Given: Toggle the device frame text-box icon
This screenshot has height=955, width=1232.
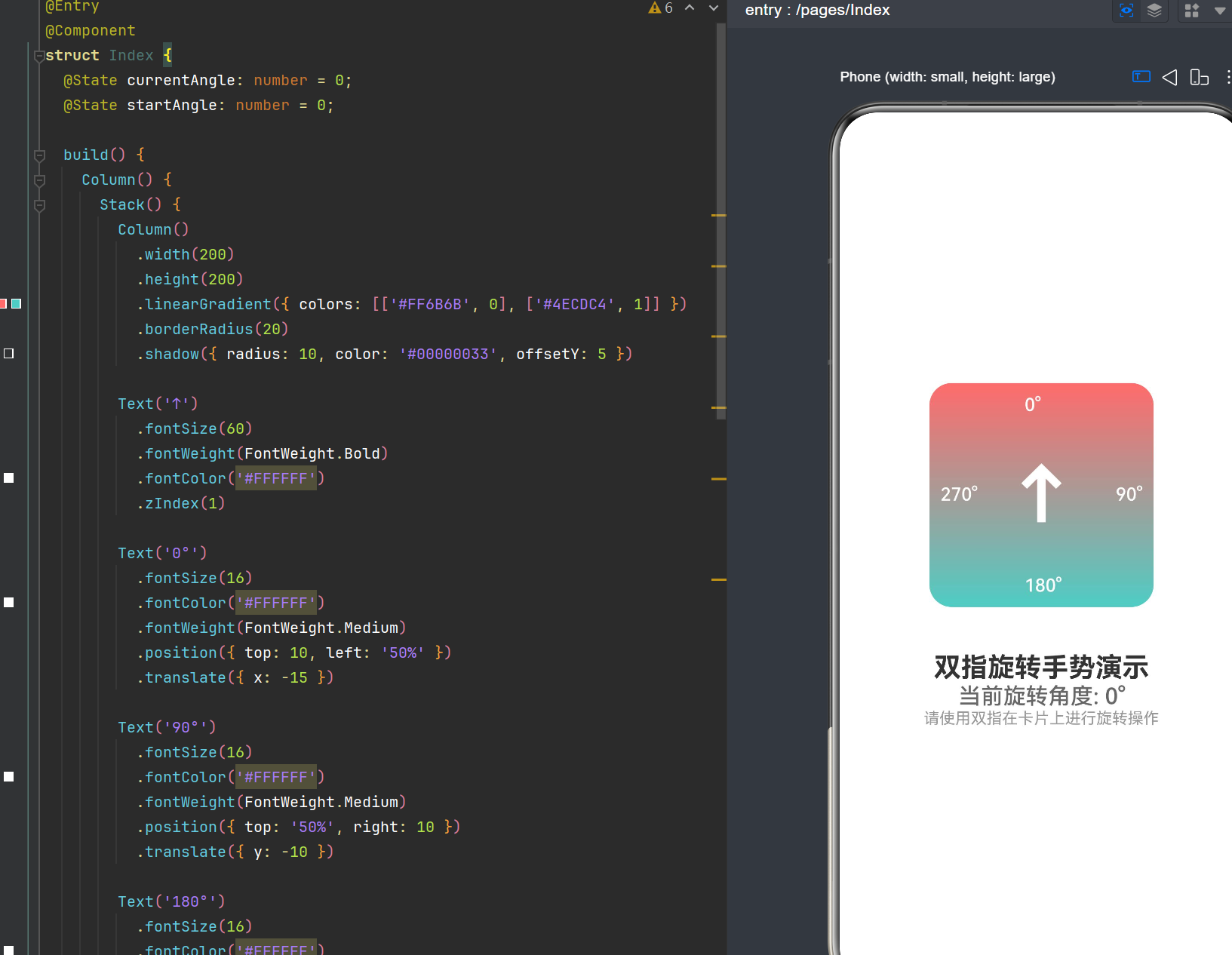Looking at the screenshot, I should 1141,76.
